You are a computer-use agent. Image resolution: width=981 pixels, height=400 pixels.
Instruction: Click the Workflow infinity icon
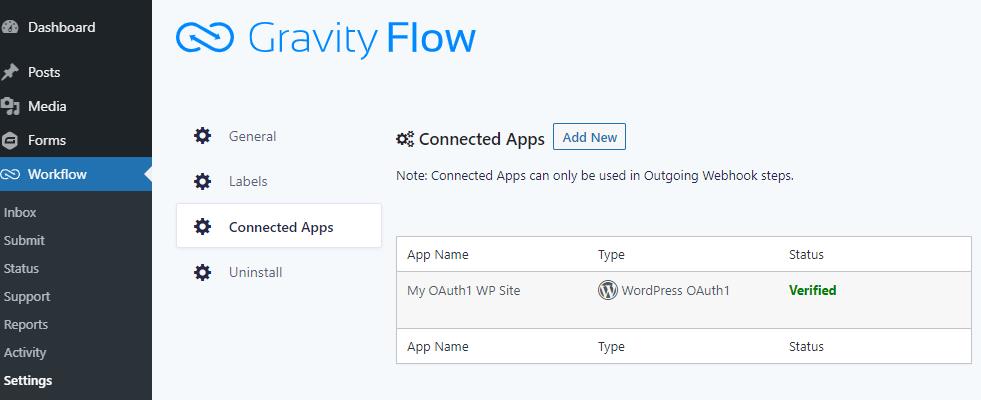[x=10, y=174]
